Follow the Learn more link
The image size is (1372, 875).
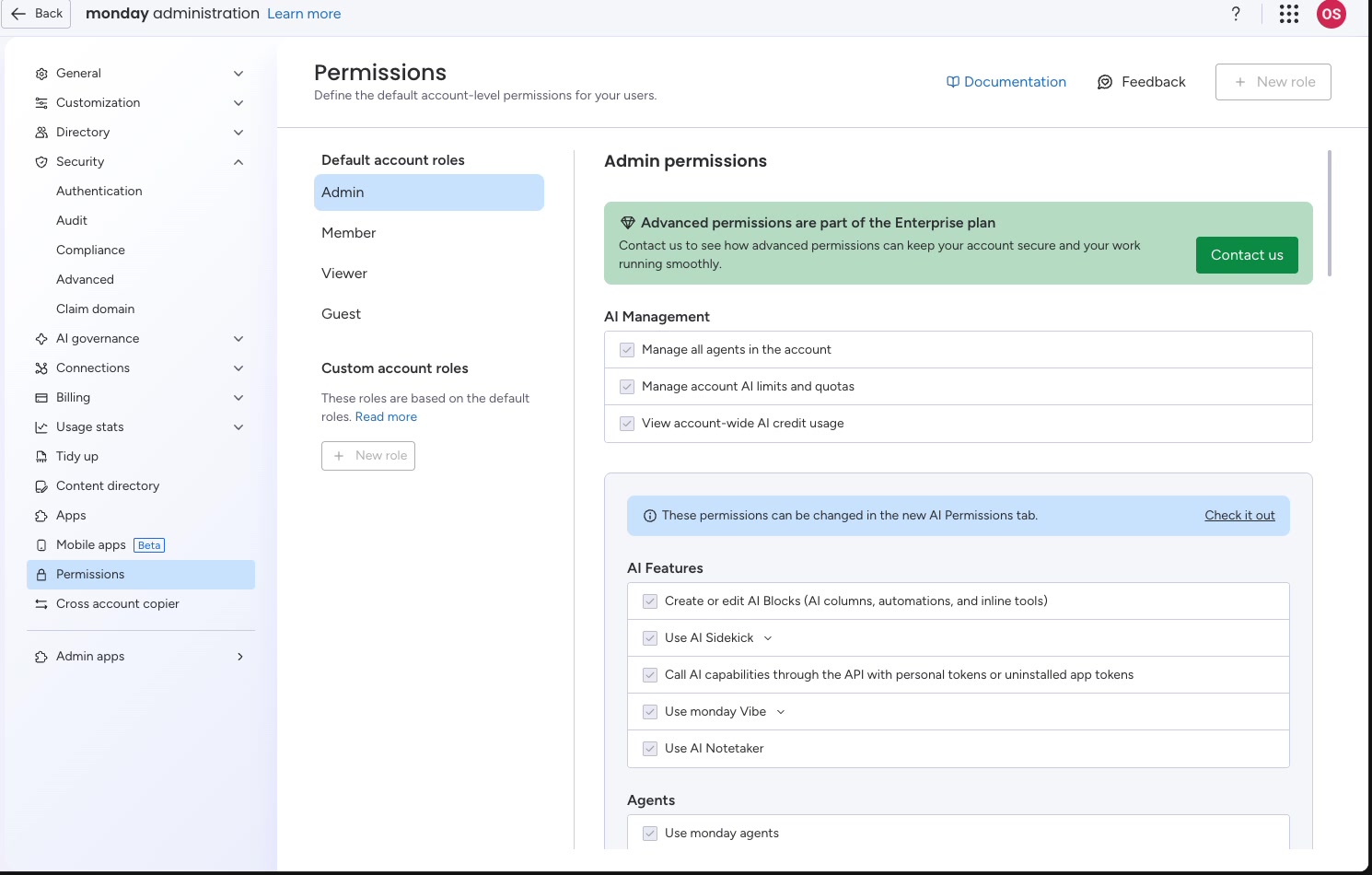pyautogui.click(x=304, y=14)
